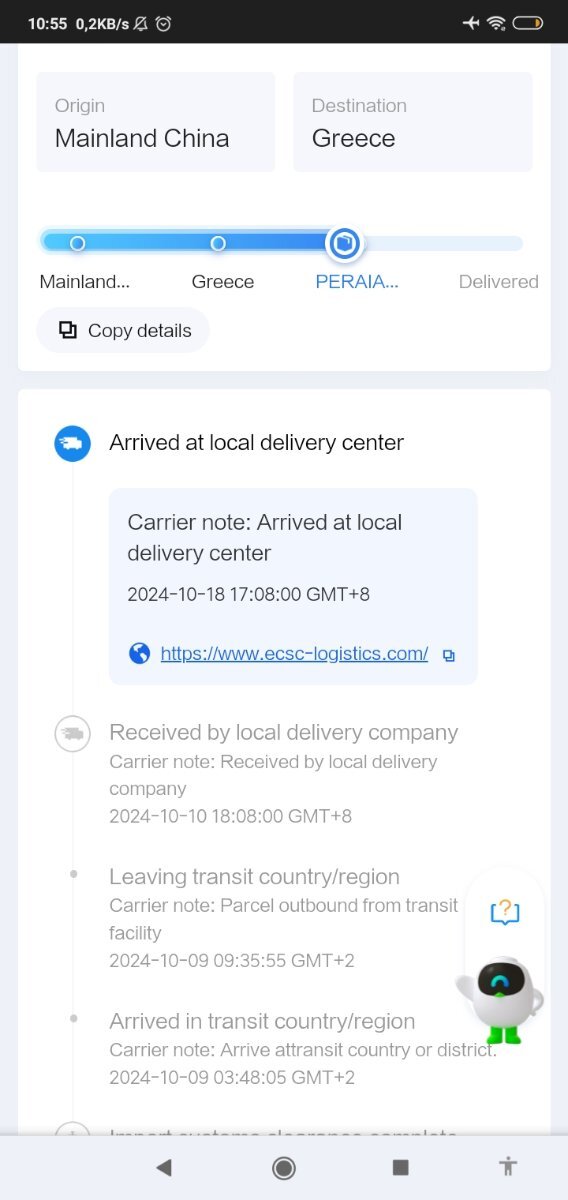Viewport: 568px width, 1200px height.
Task: Tap the blue truck icon for arrived status
Action: 72,443
